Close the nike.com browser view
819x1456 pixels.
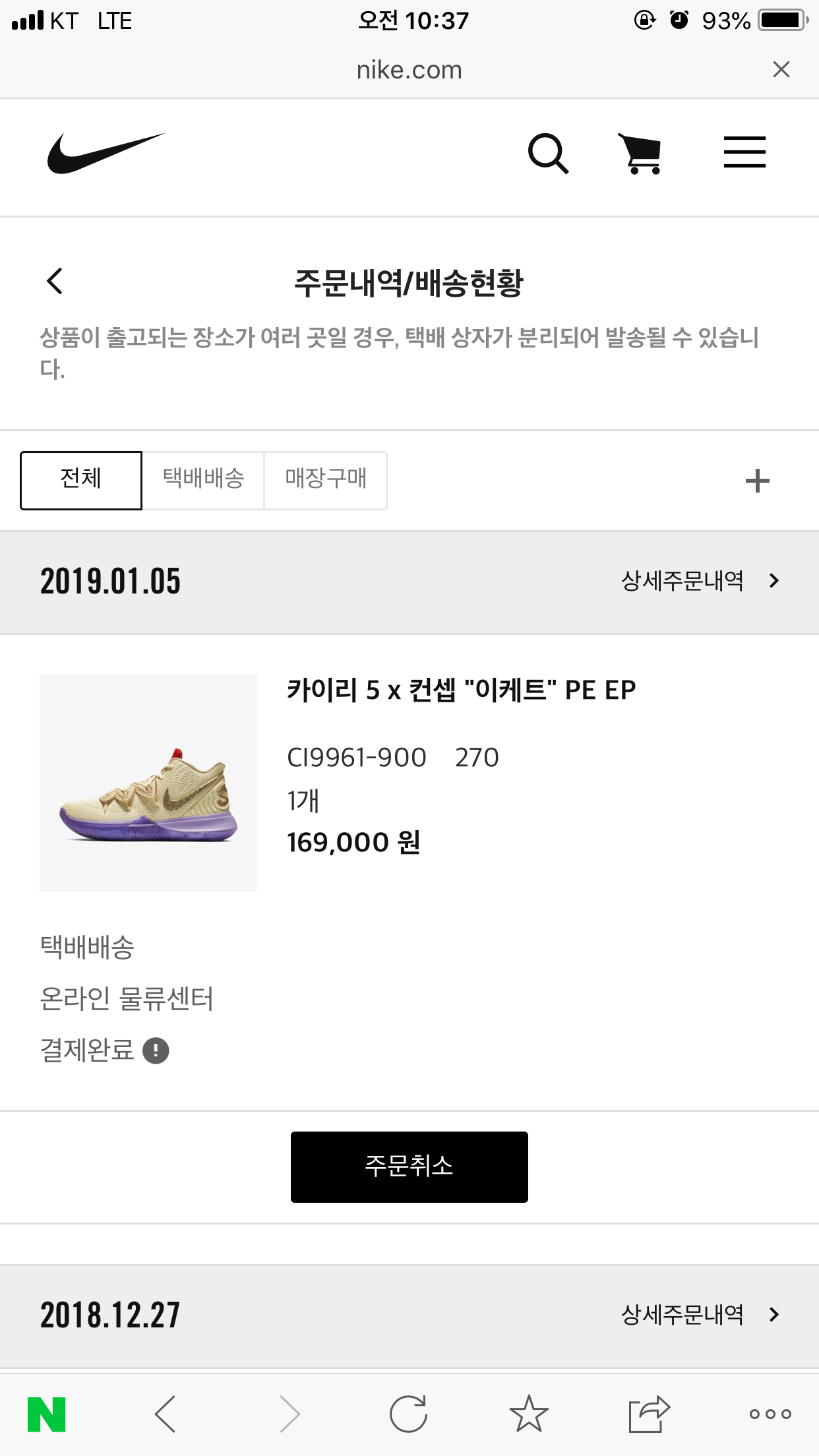[781, 69]
